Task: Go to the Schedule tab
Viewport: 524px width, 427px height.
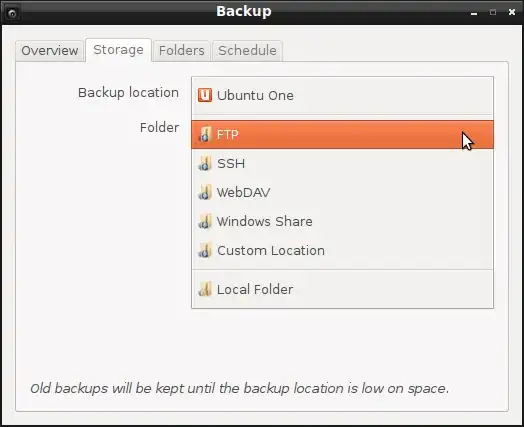Action: [x=247, y=51]
